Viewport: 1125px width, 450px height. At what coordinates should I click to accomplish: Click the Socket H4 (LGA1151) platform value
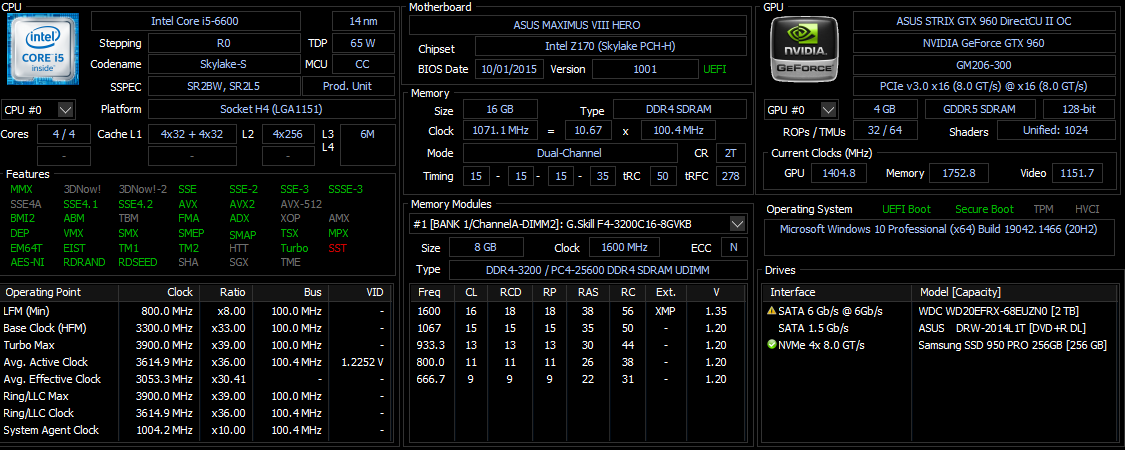[x=272, y=110]
